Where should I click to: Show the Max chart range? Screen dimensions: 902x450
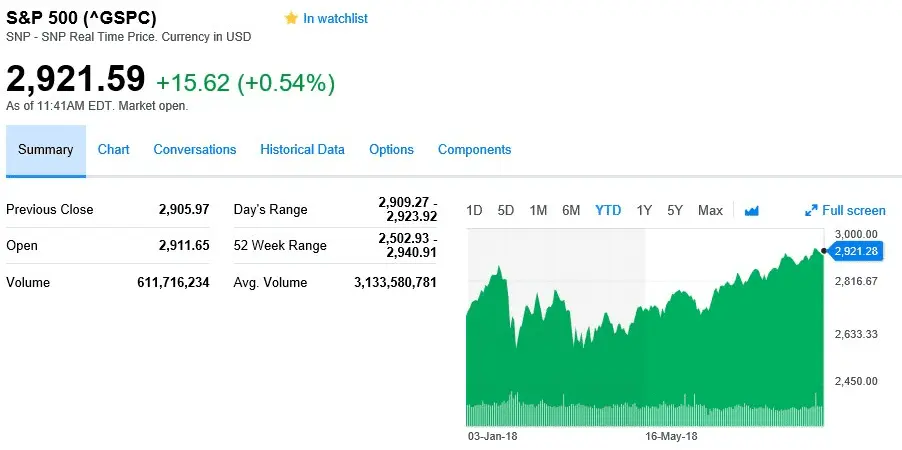[x=710, y=210]
